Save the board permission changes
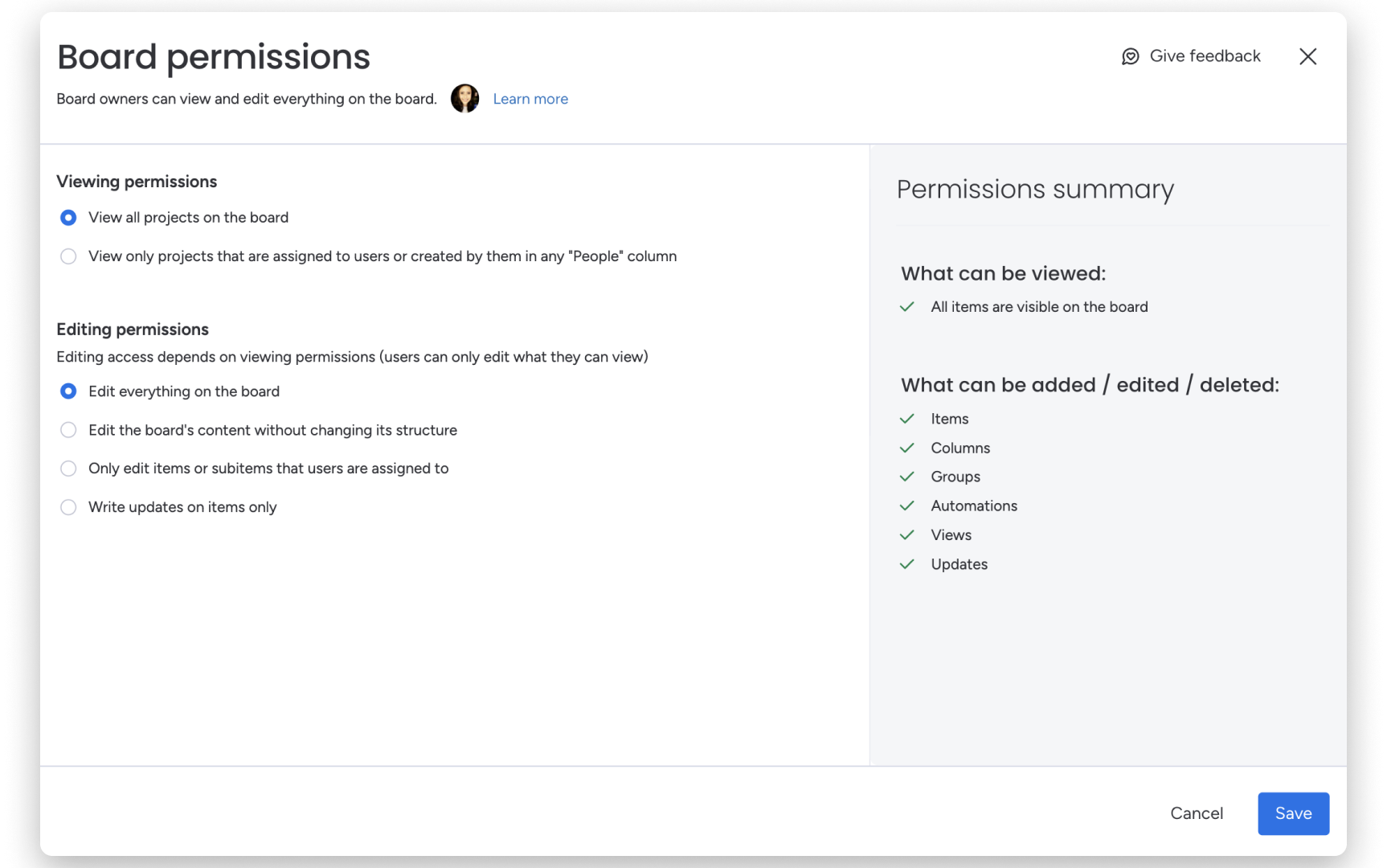This screenshot has height=868, width=1387. pos(1293,813)
